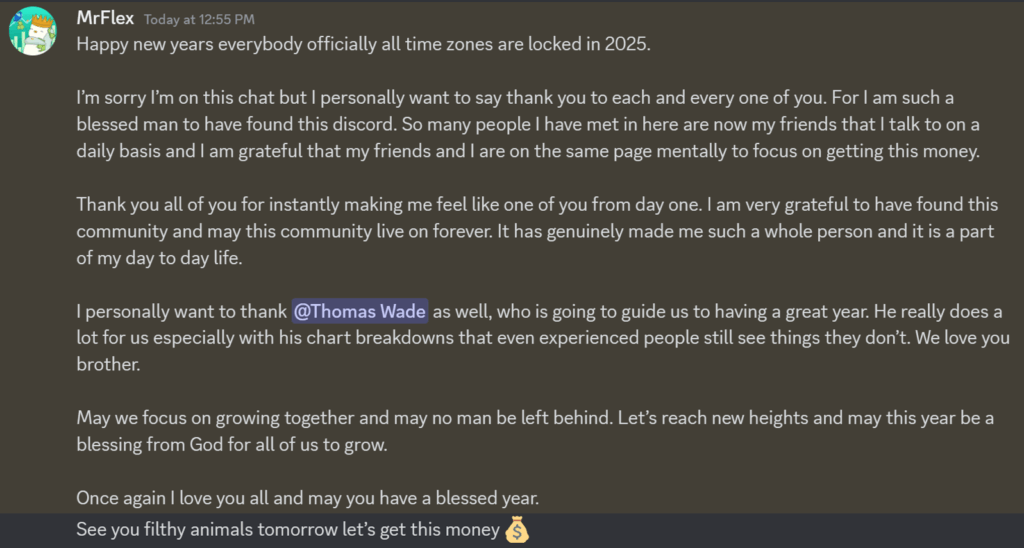Screen dimensions: 1024x548
Task: Click the line Once again I love you all
Action: (308, 498)
